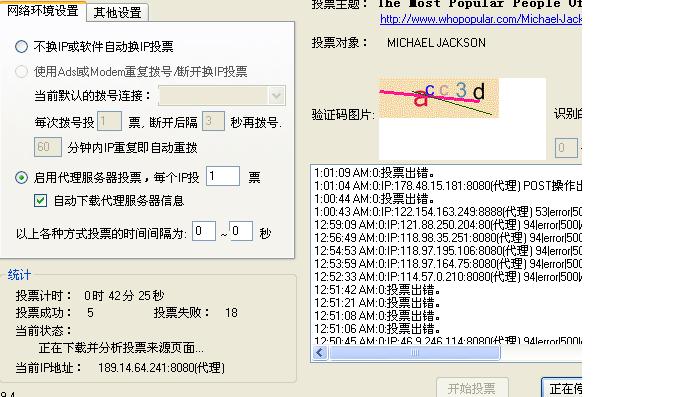Viewport: 683px width, 397px height.
Task: Click the 开始投票 button
Action: (472, 387)
